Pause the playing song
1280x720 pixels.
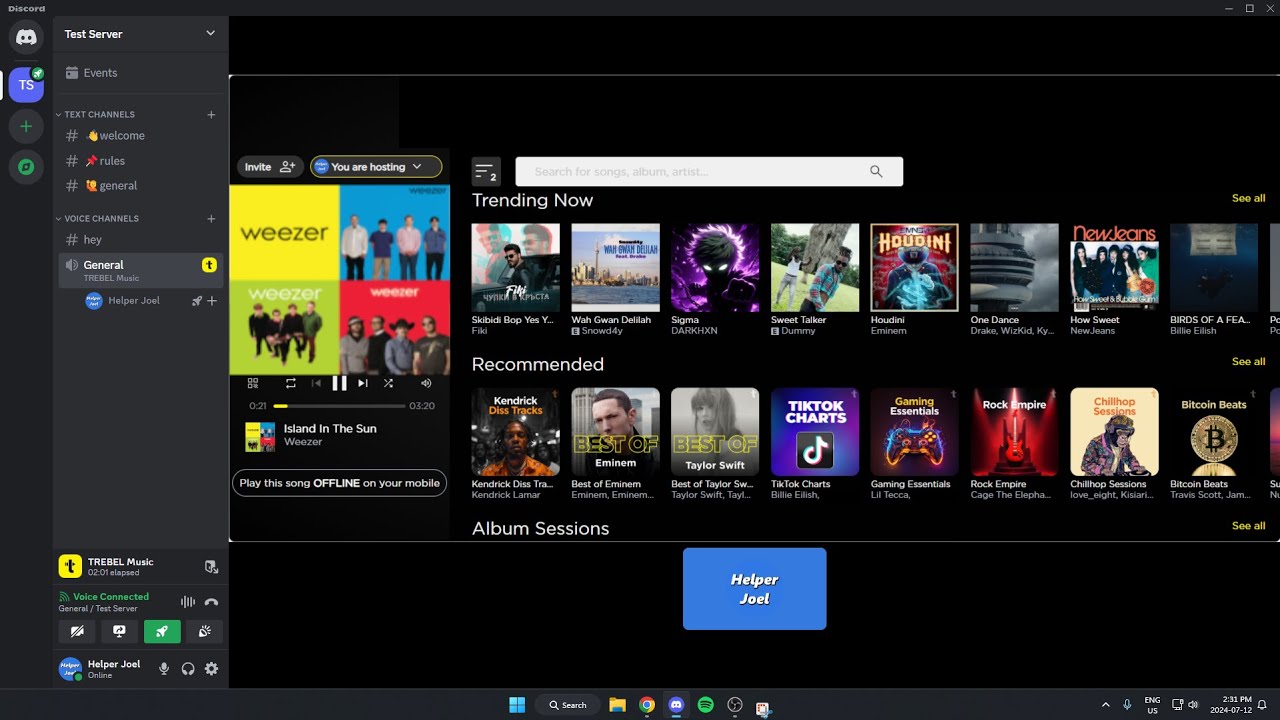click(x=339, y=383)
